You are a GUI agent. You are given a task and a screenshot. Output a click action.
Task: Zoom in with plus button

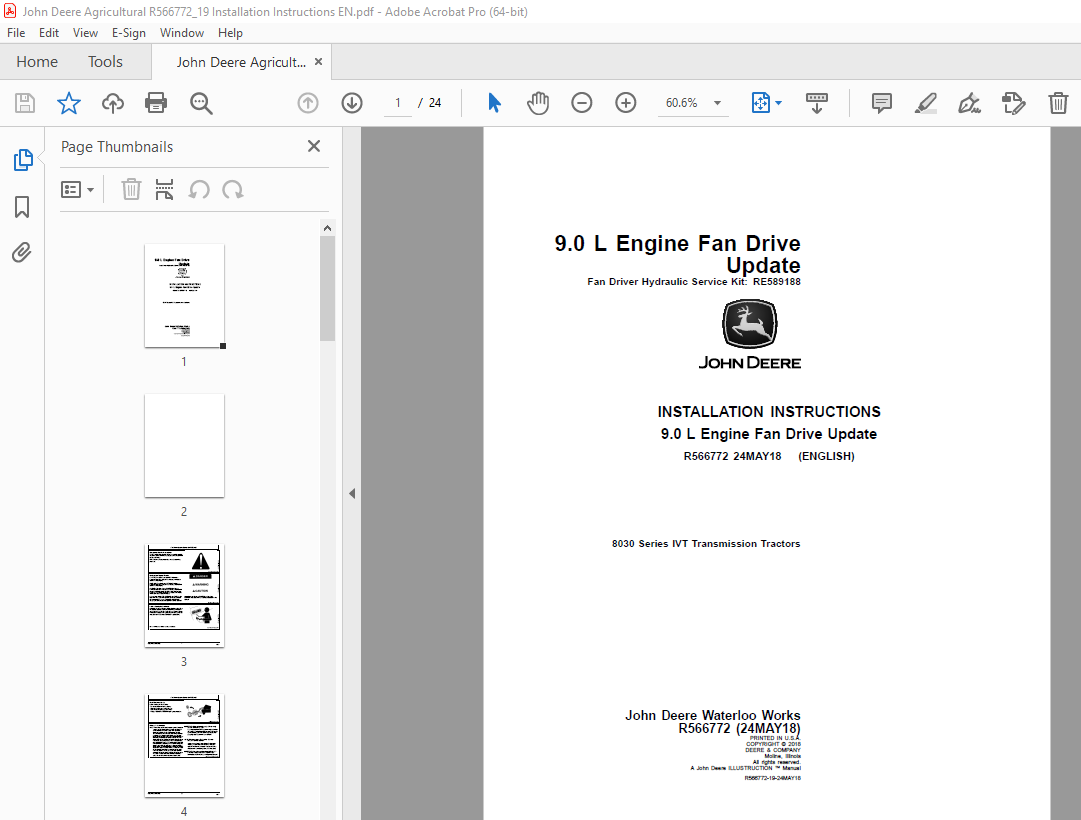[625, 103]
